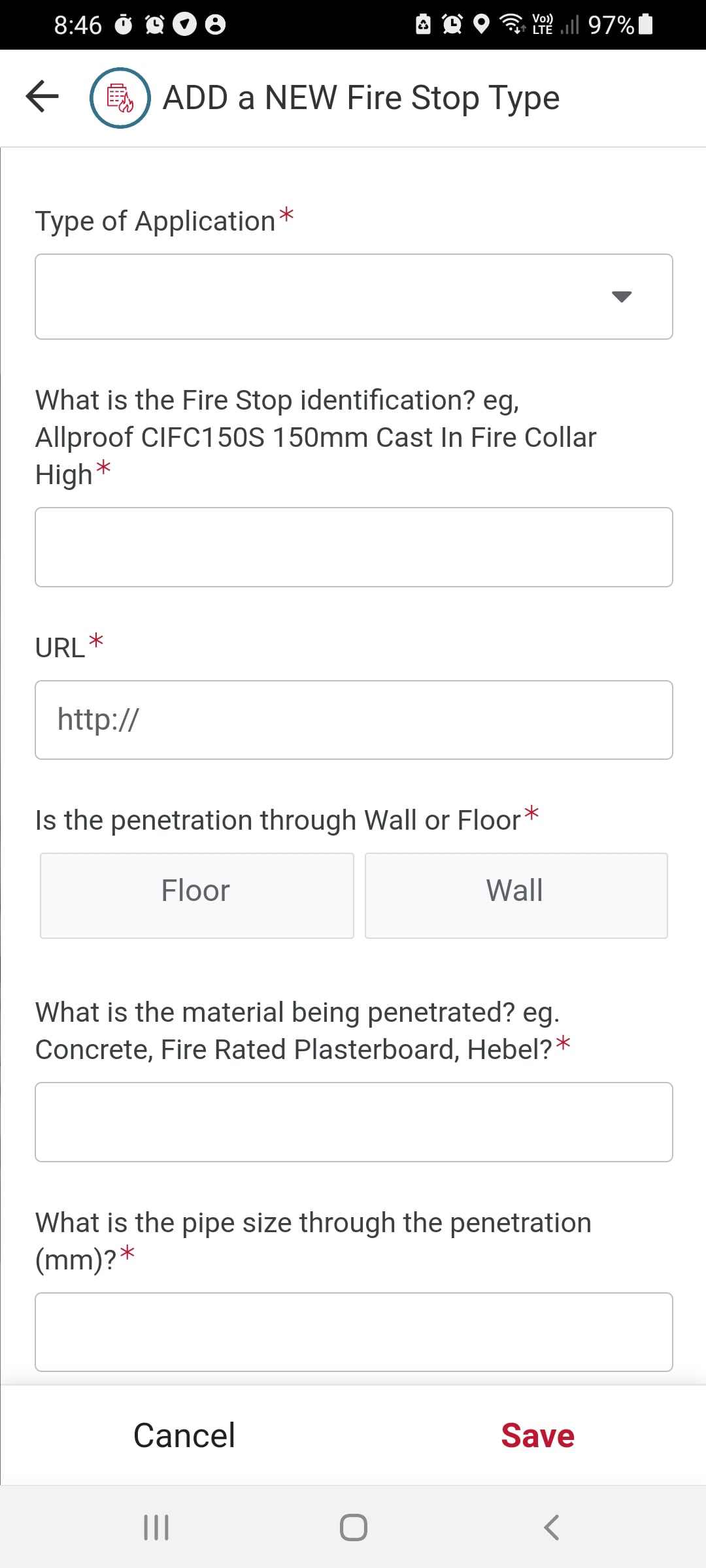Tap the alarm clock status icon
Image resolution: width=706 pixels, height=1568 pixels.
point(452,24)
